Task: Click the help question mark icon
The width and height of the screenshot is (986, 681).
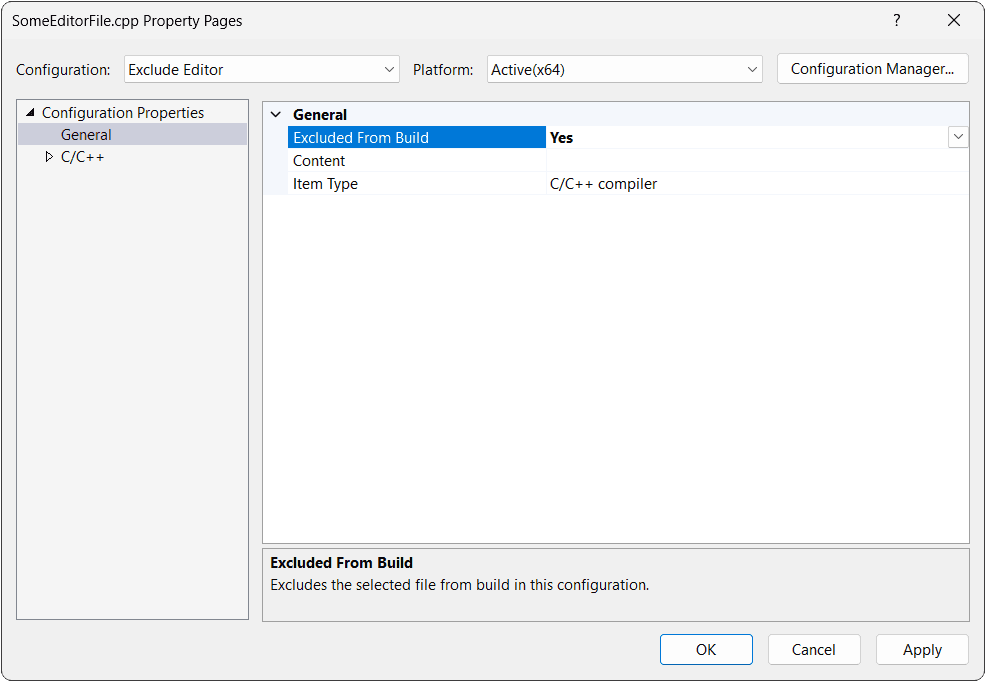Action: pyautogui.click(x=896, y=20)
